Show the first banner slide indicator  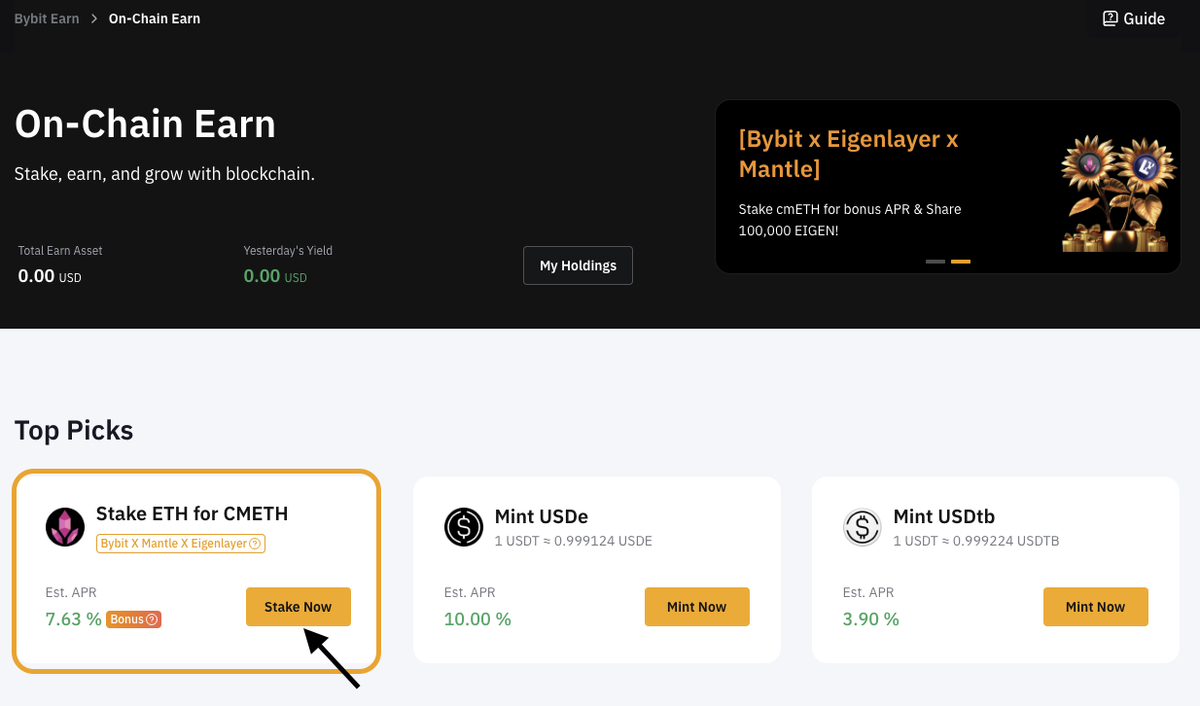[935, 261]
